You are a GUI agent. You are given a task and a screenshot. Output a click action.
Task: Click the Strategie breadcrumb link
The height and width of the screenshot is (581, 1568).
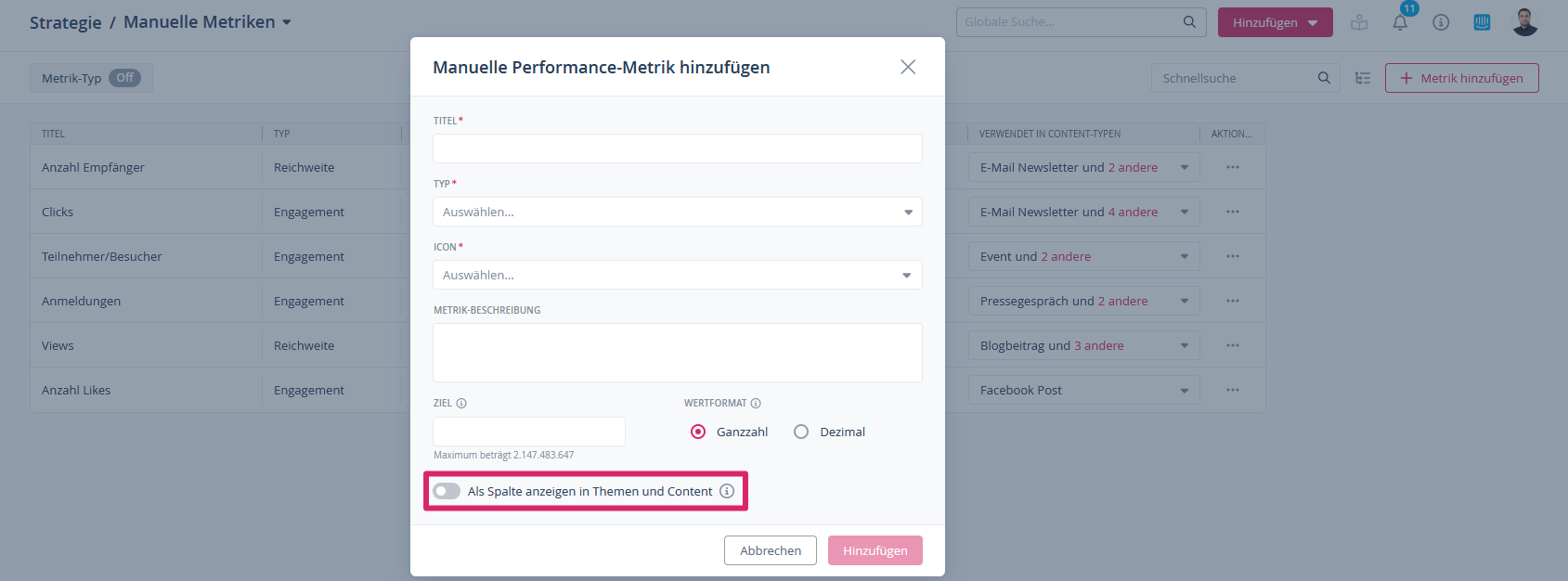65,22
